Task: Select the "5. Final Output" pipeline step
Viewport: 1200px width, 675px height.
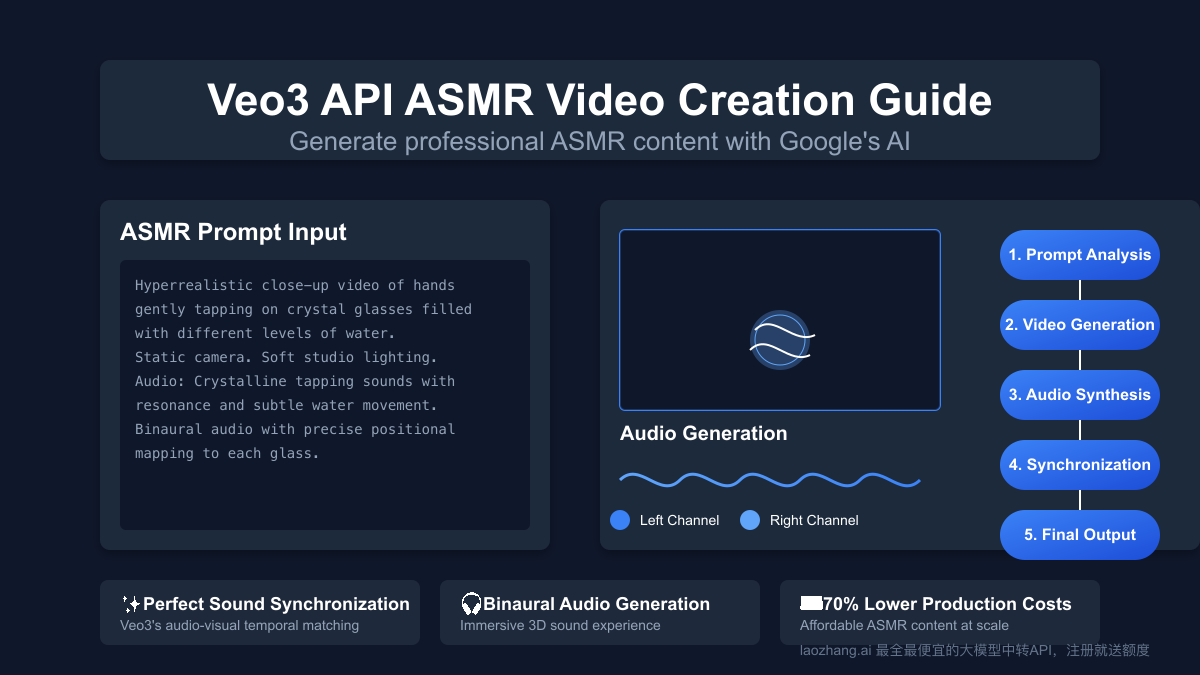Action: (x=1079, y=535)
